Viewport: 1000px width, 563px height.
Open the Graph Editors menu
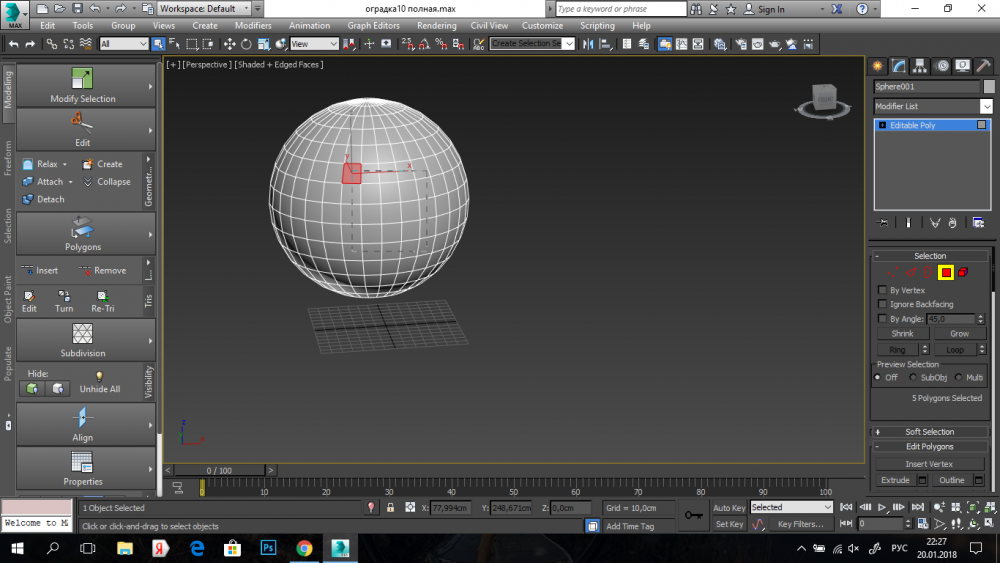click(373, 26)
